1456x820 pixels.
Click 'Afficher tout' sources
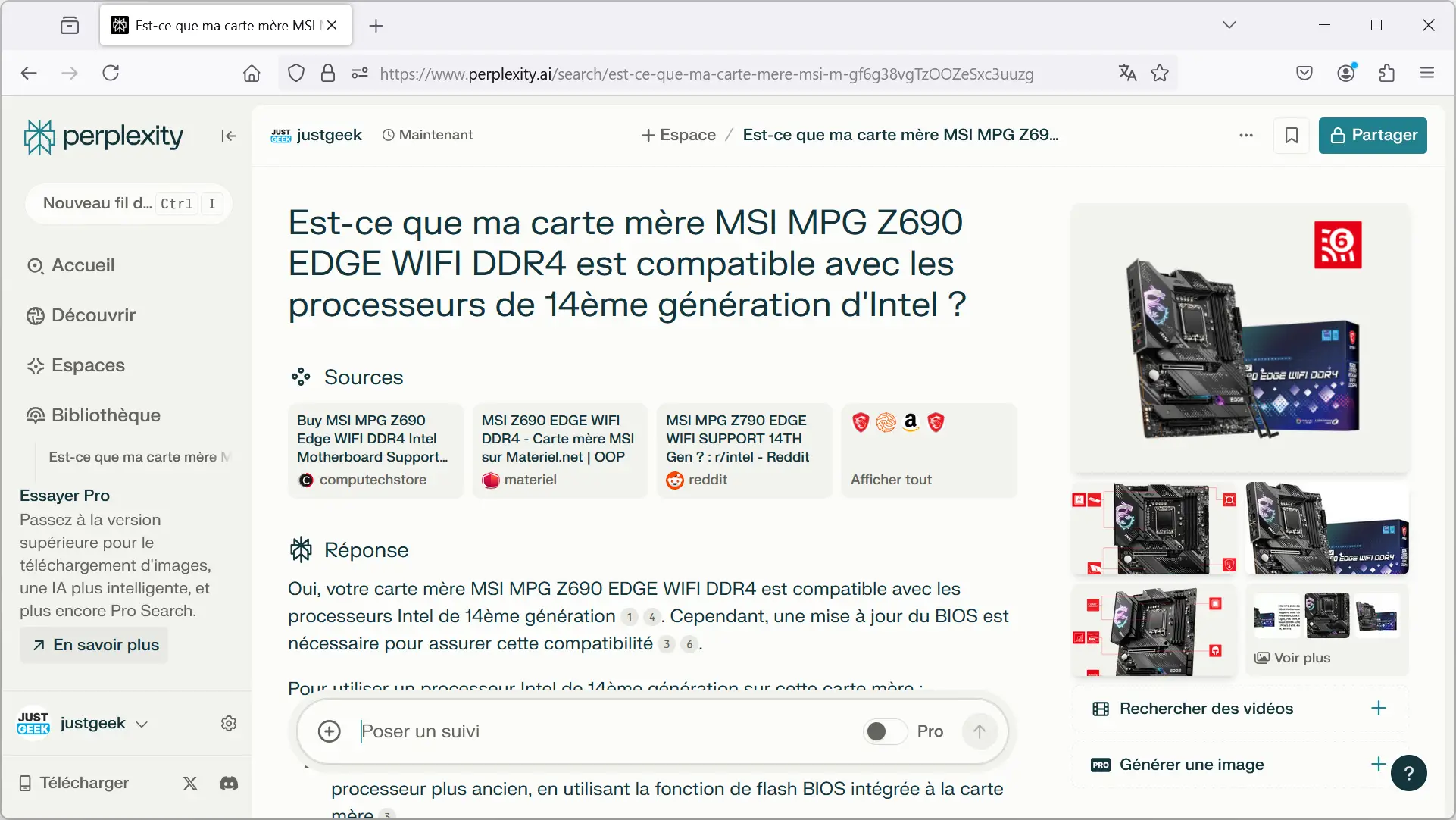pos(929,450)
